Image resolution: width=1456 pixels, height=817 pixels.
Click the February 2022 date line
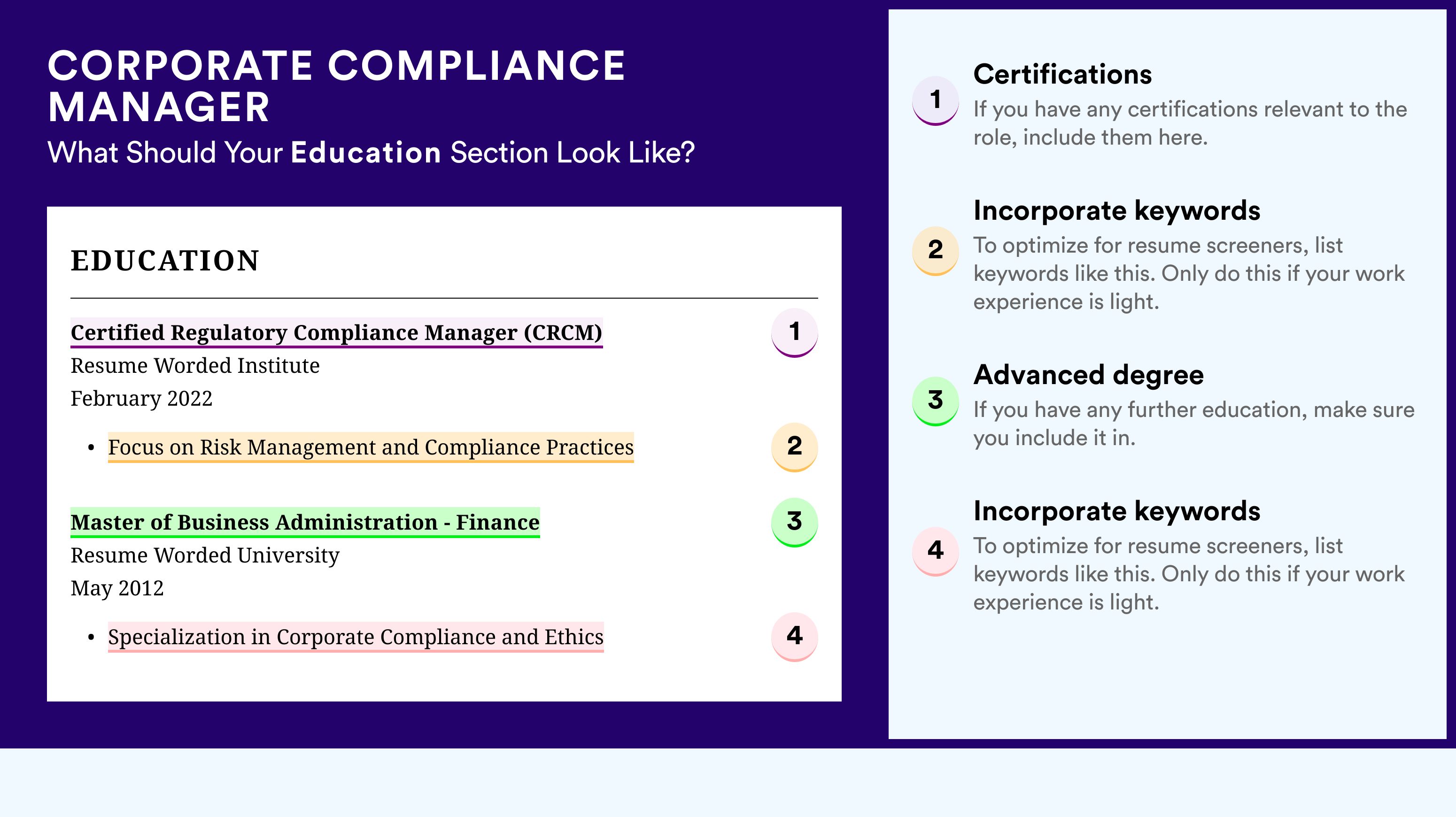(141, 398)
